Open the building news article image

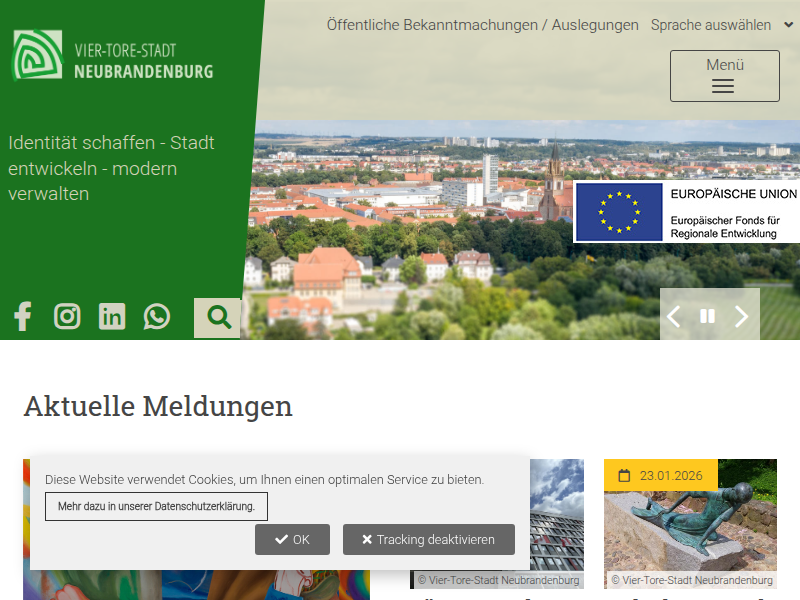click(556, 520)
